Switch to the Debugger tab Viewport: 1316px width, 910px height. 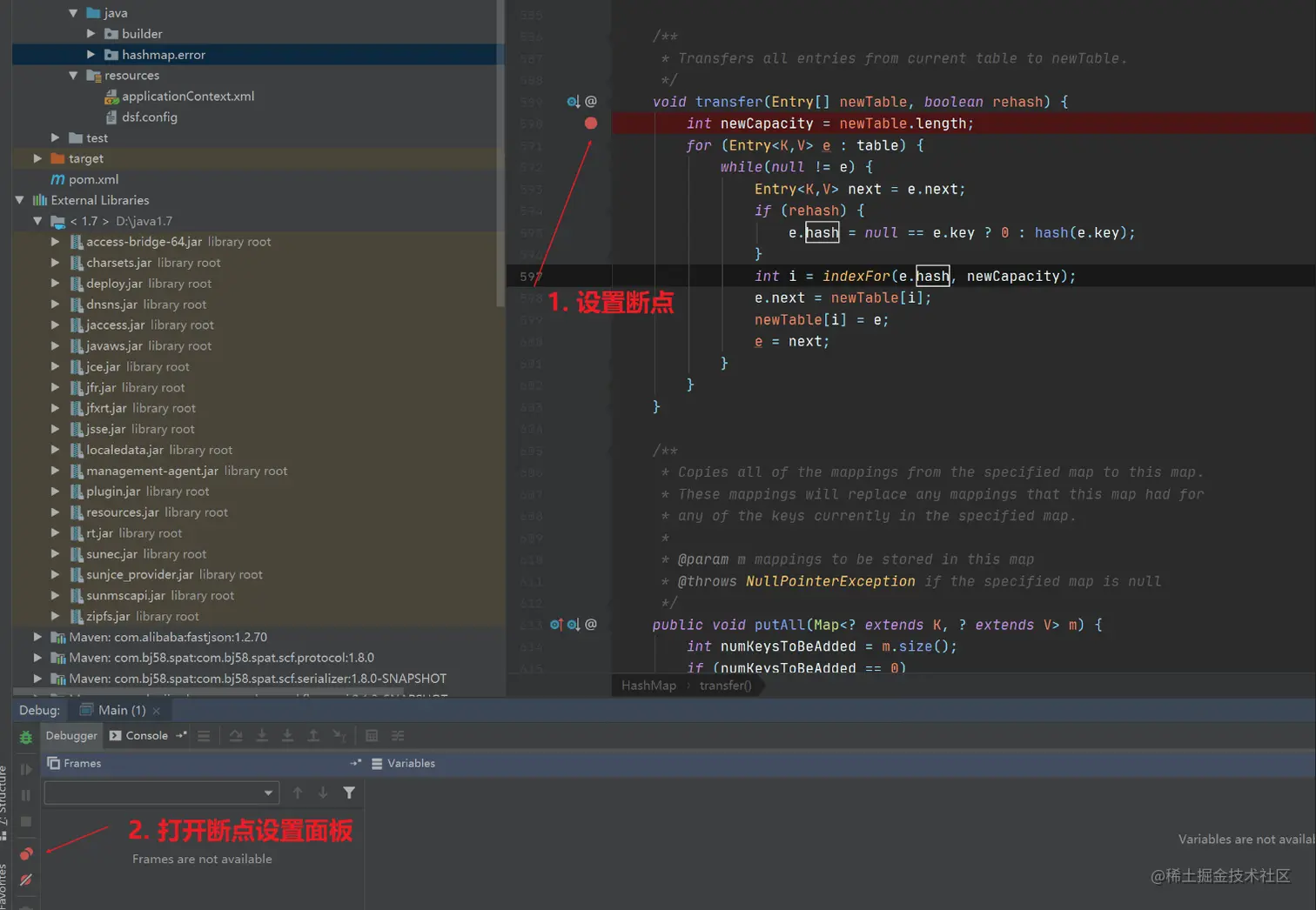(x=71, y=735)
